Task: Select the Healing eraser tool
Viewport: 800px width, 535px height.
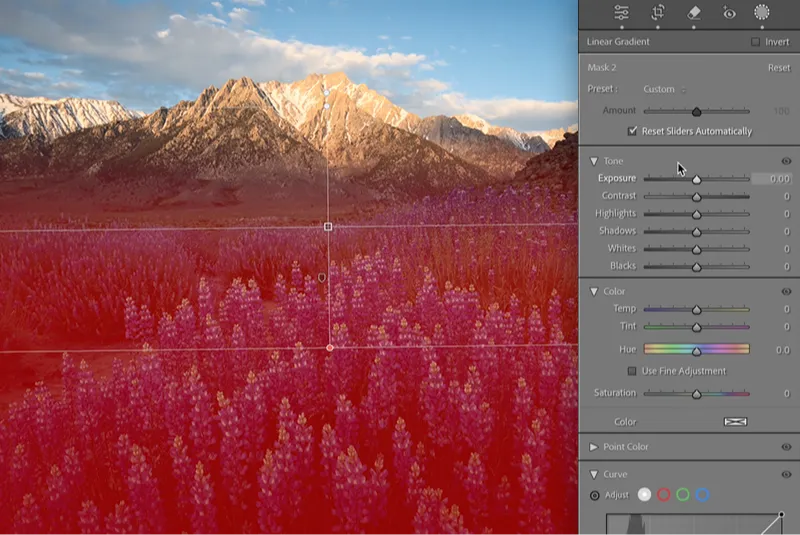Action: 694,13
